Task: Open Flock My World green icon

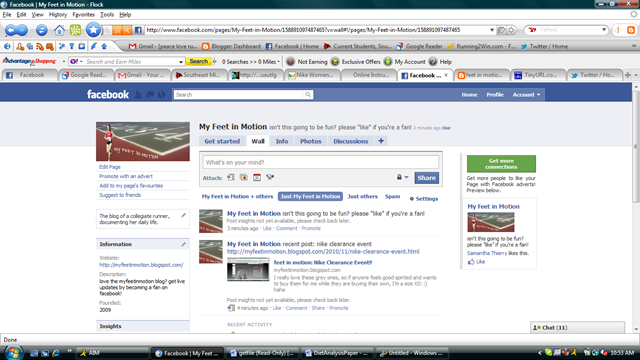Action: tap(76, 30)
